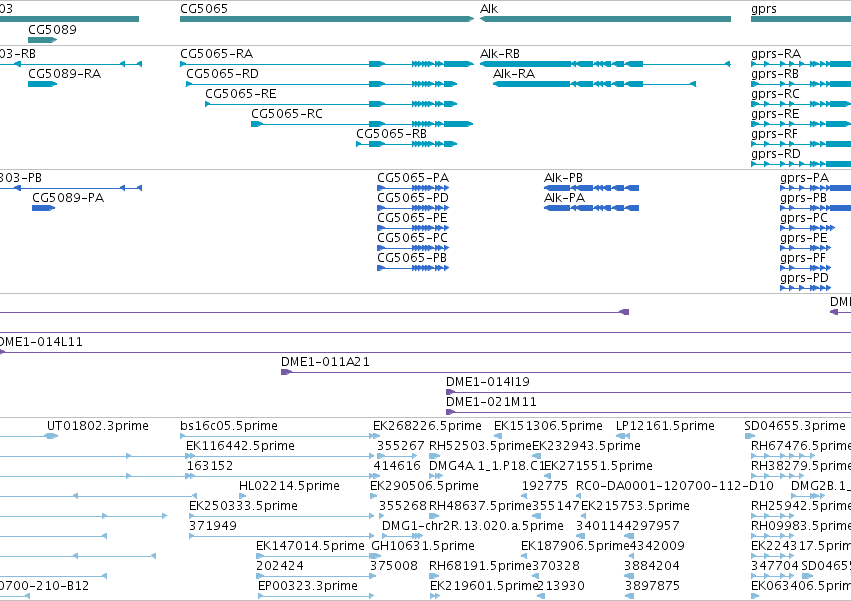This screenshot has height=601, width=851.
Task: Select the CG5065 gene bar
Action: (327, 19)
